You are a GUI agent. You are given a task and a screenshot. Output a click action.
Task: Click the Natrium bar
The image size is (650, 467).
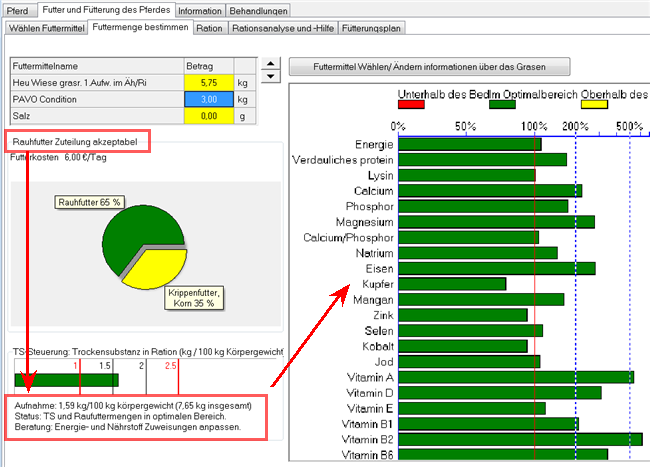[478, 253]
